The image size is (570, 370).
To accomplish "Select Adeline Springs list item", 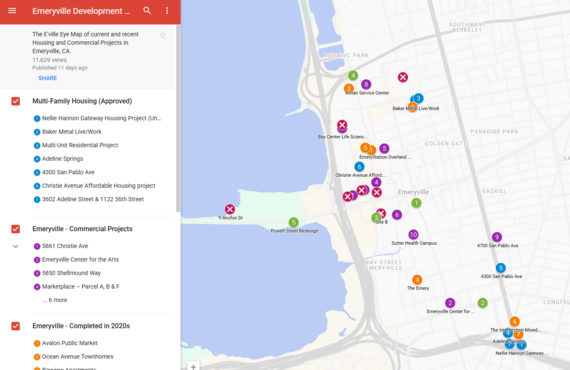I will (x=59, y=159).
